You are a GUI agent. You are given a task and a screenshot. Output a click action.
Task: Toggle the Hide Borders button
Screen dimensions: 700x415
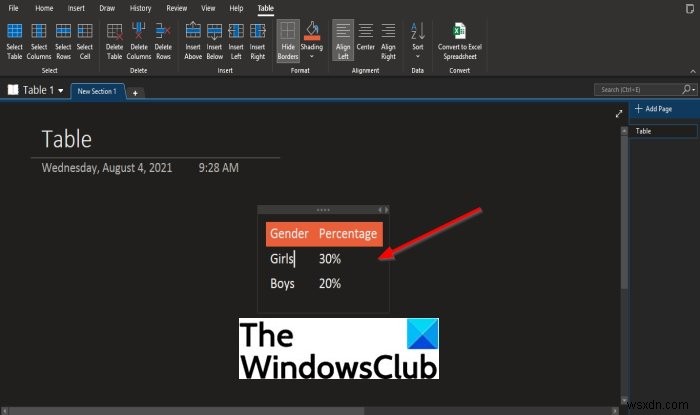point(288,41)
